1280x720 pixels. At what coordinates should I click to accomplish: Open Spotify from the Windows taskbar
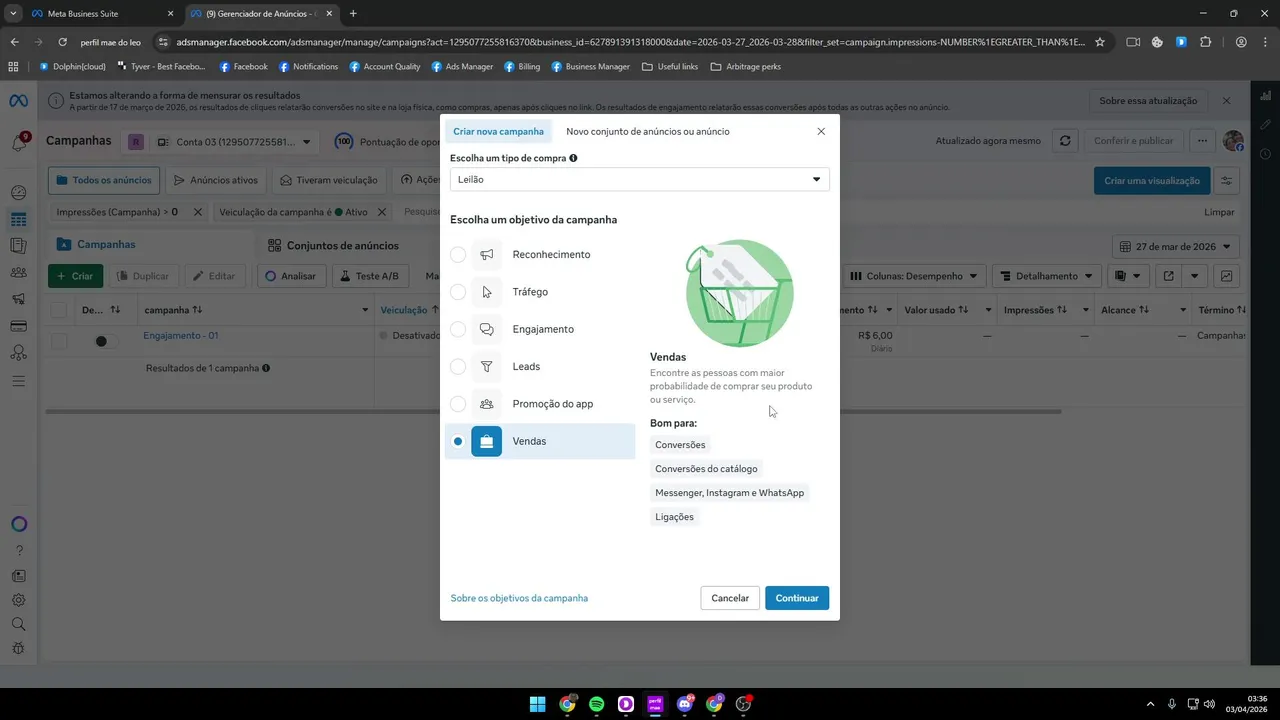[596, 704]
